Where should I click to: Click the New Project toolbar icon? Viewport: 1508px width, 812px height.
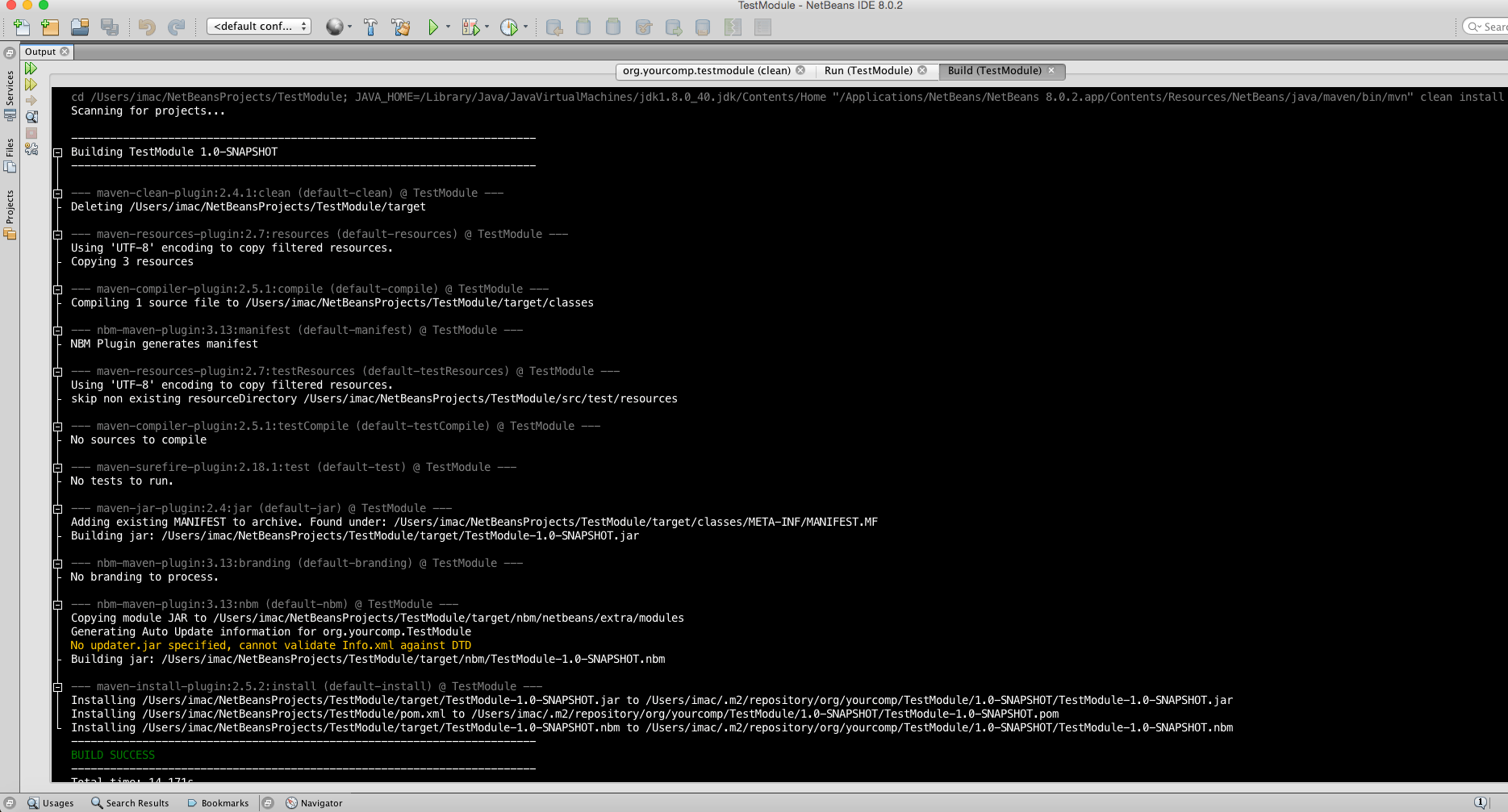(50, 27)
